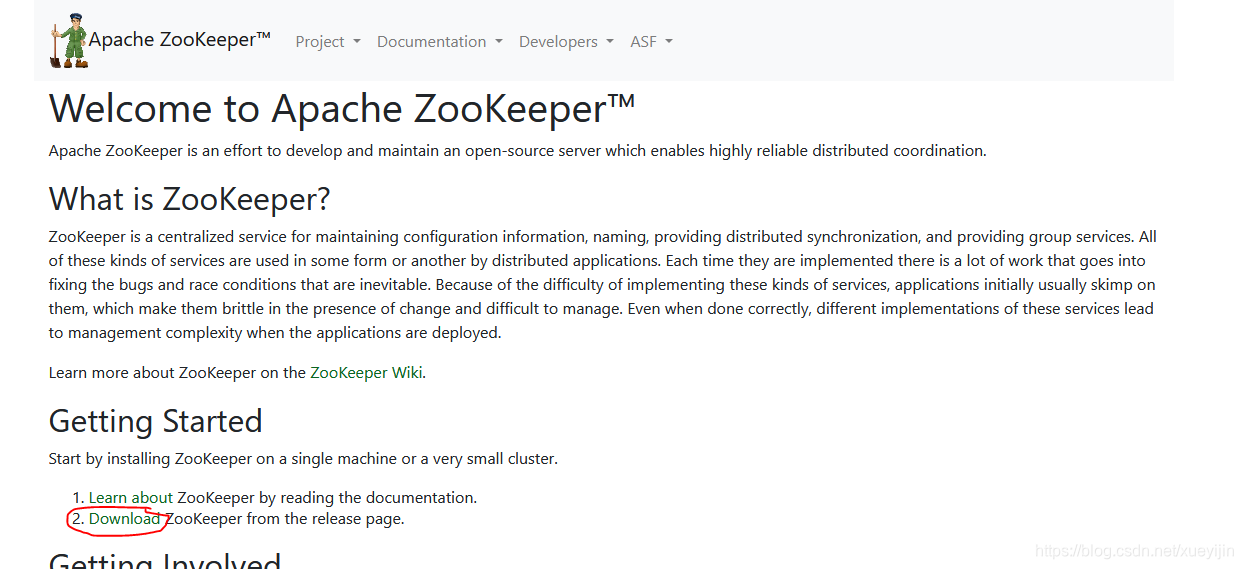Open the Learn about link

coord(131,497)
